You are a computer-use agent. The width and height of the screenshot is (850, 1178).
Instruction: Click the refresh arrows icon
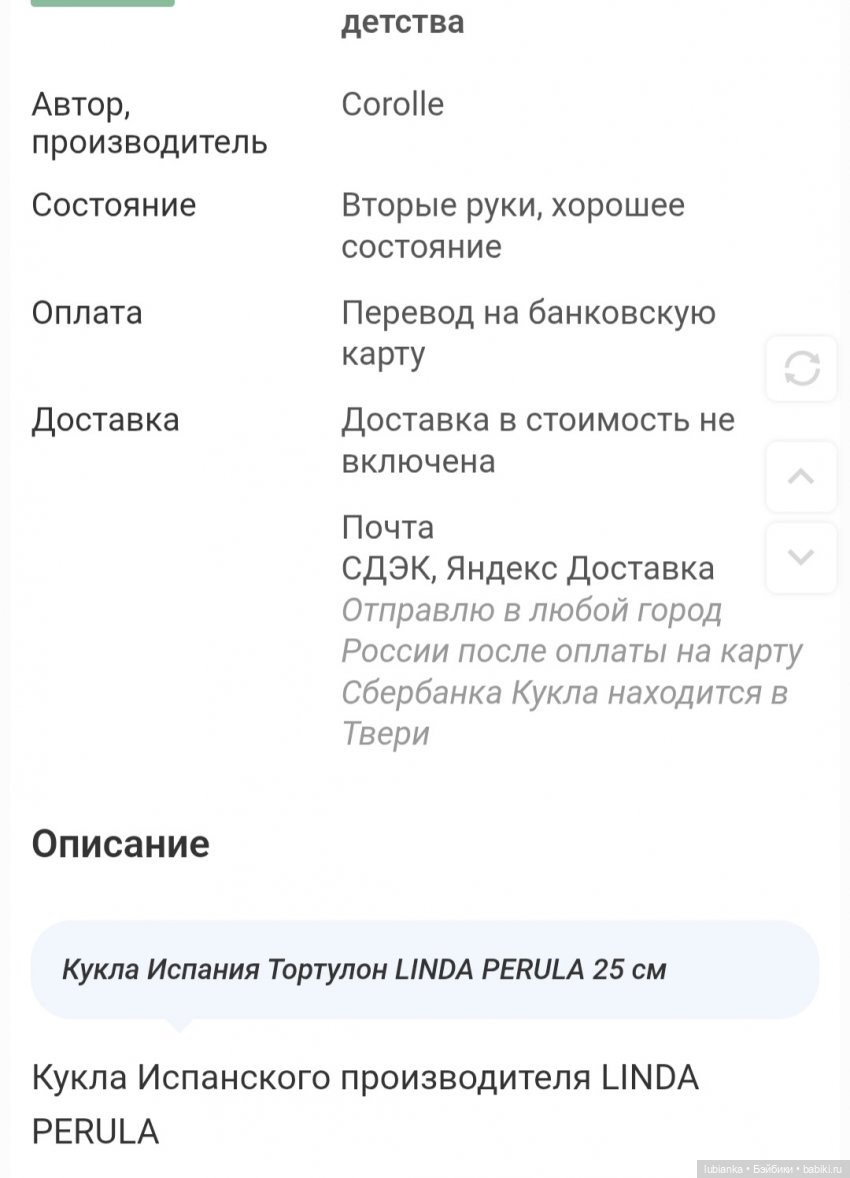coord(801,369)
